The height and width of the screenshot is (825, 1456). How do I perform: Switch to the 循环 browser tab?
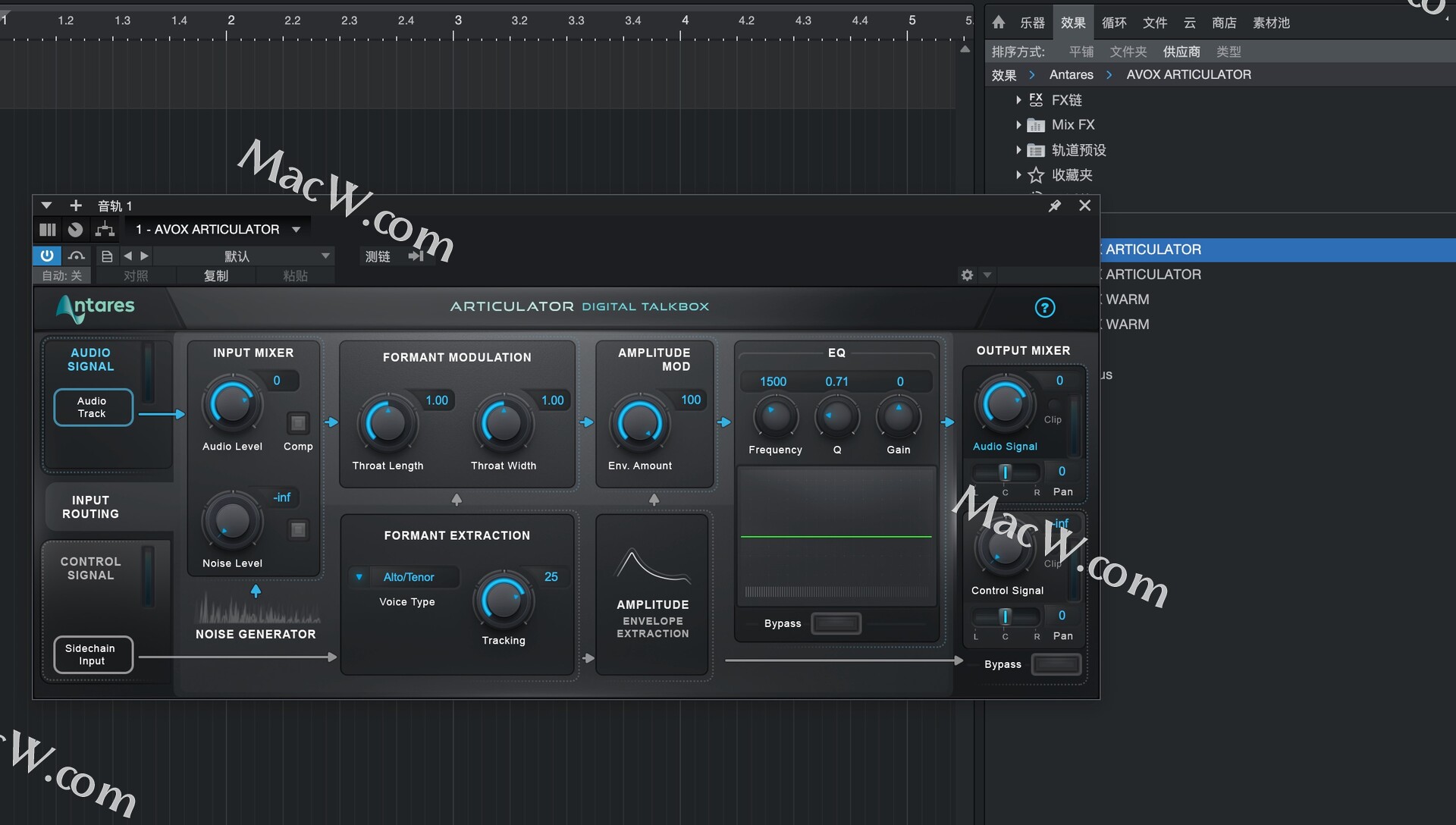click(x=1114, y=23)
